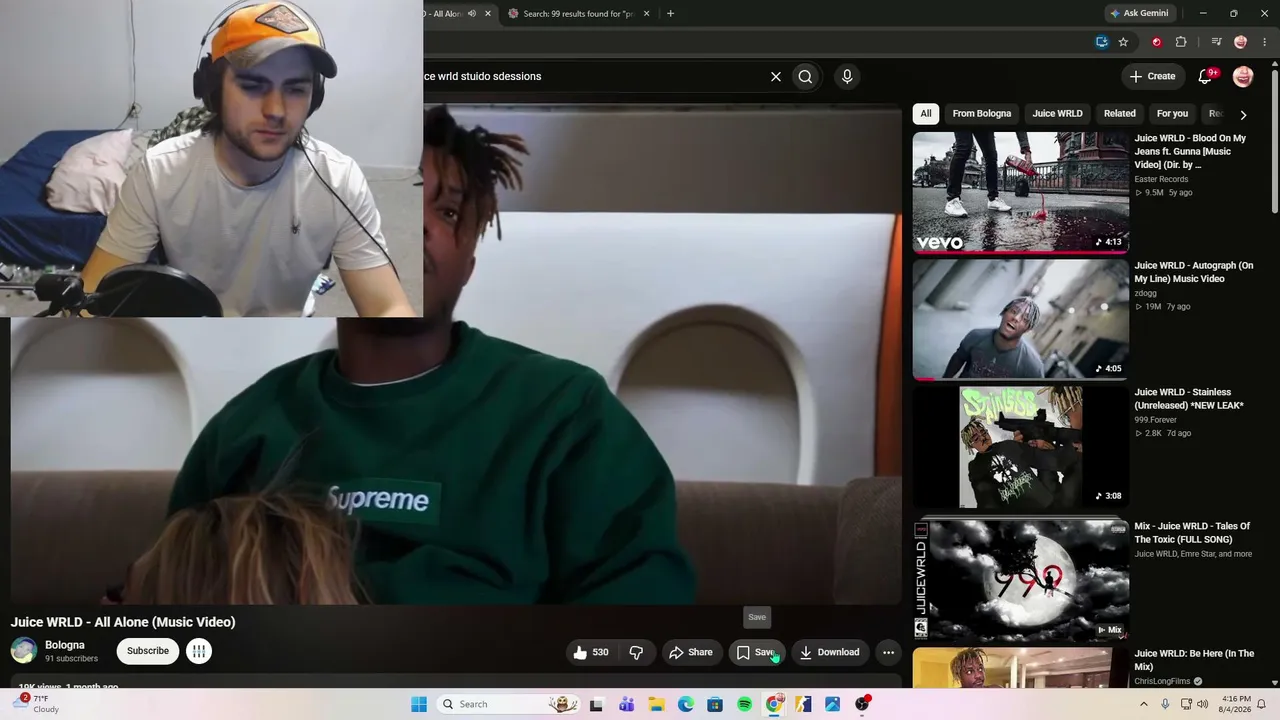
Task: Open Juice WRLD: Be Here title
Action: pos(1194,660)
